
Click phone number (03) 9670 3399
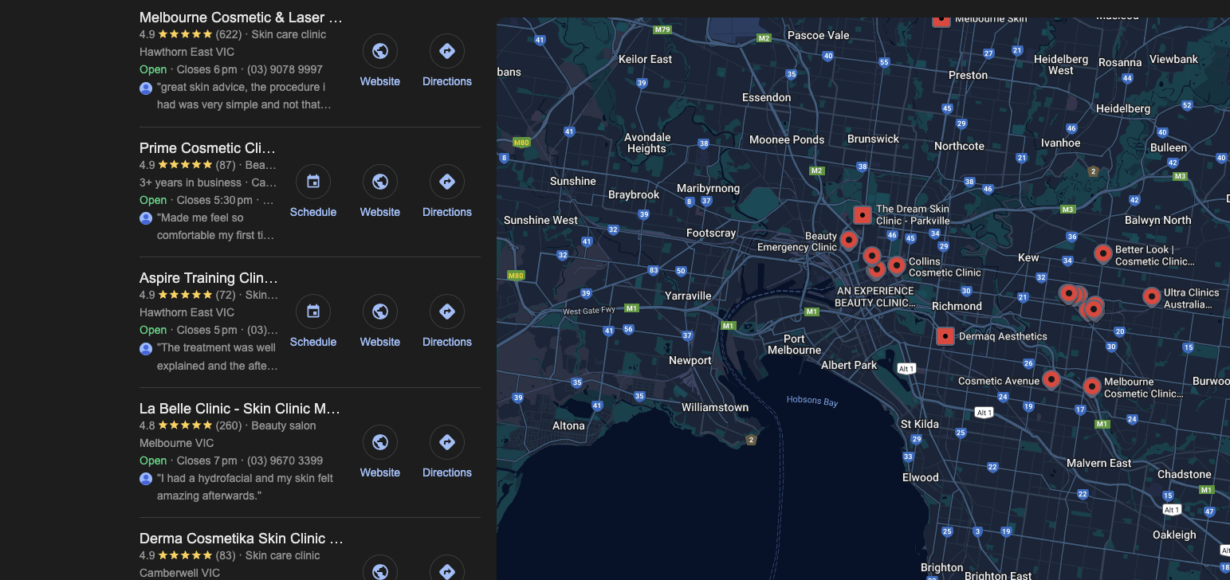[x=291, y=460]
